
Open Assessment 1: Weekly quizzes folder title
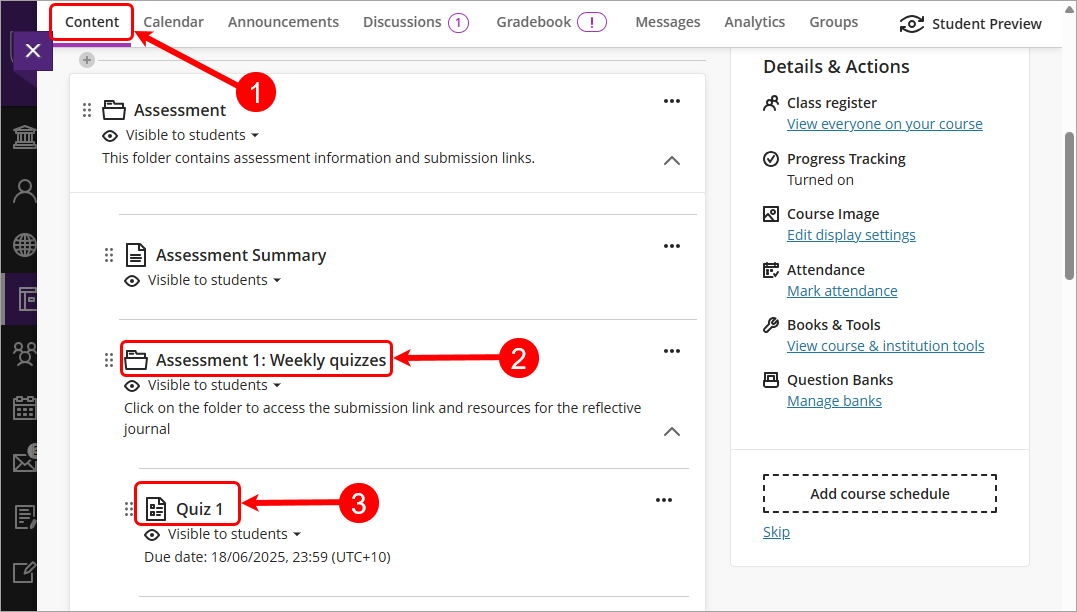[271, 360]
